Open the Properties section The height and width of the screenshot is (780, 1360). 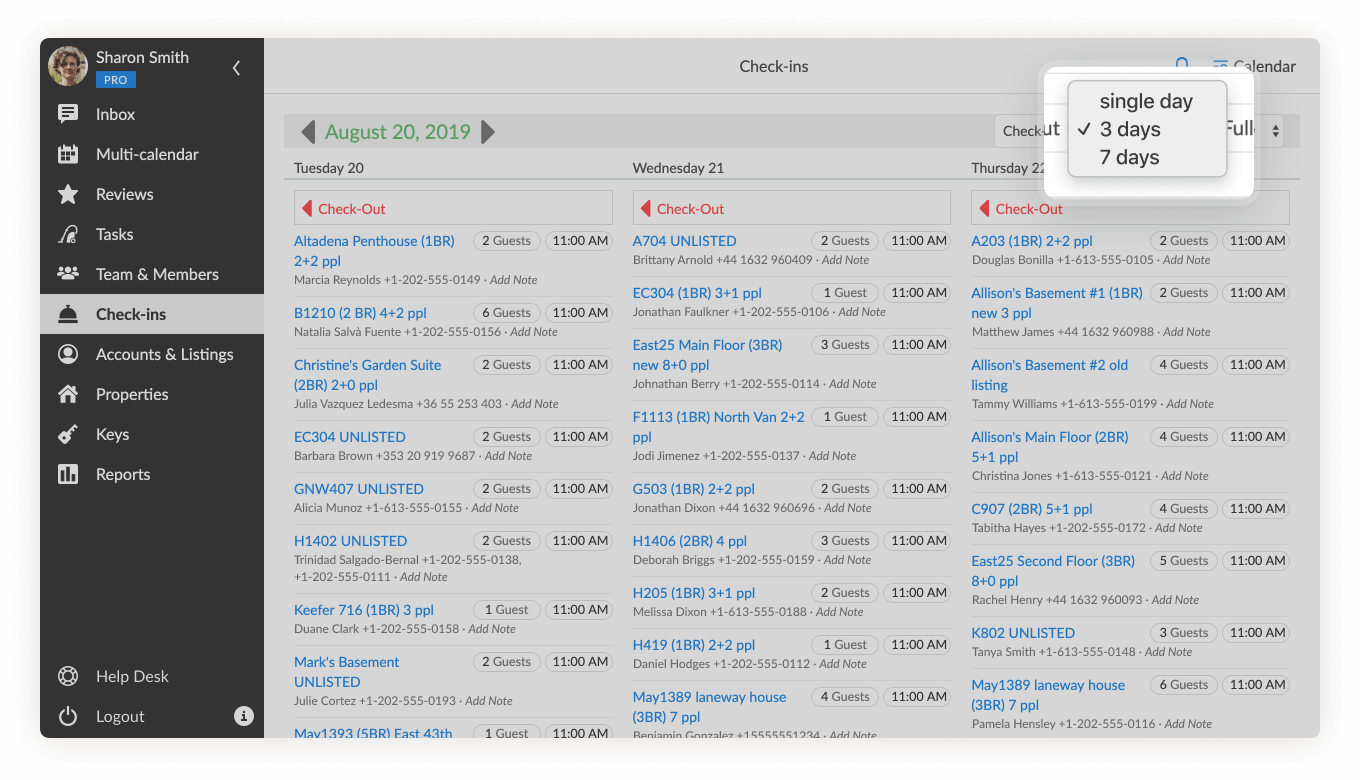point(152,394)
